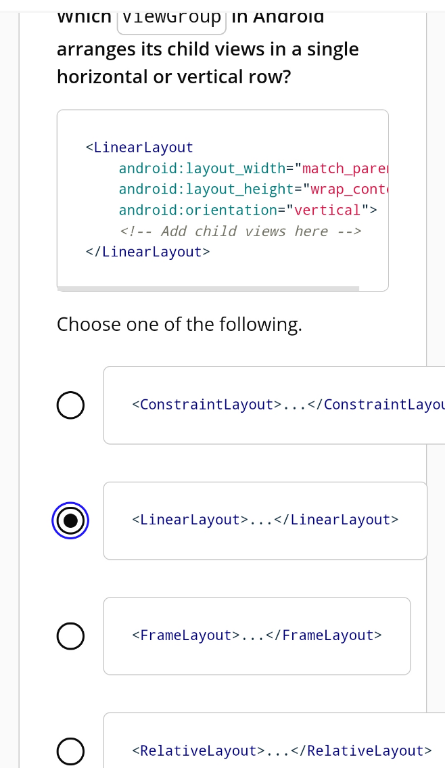Choose the FrameLayout radio option

(70, 636)
